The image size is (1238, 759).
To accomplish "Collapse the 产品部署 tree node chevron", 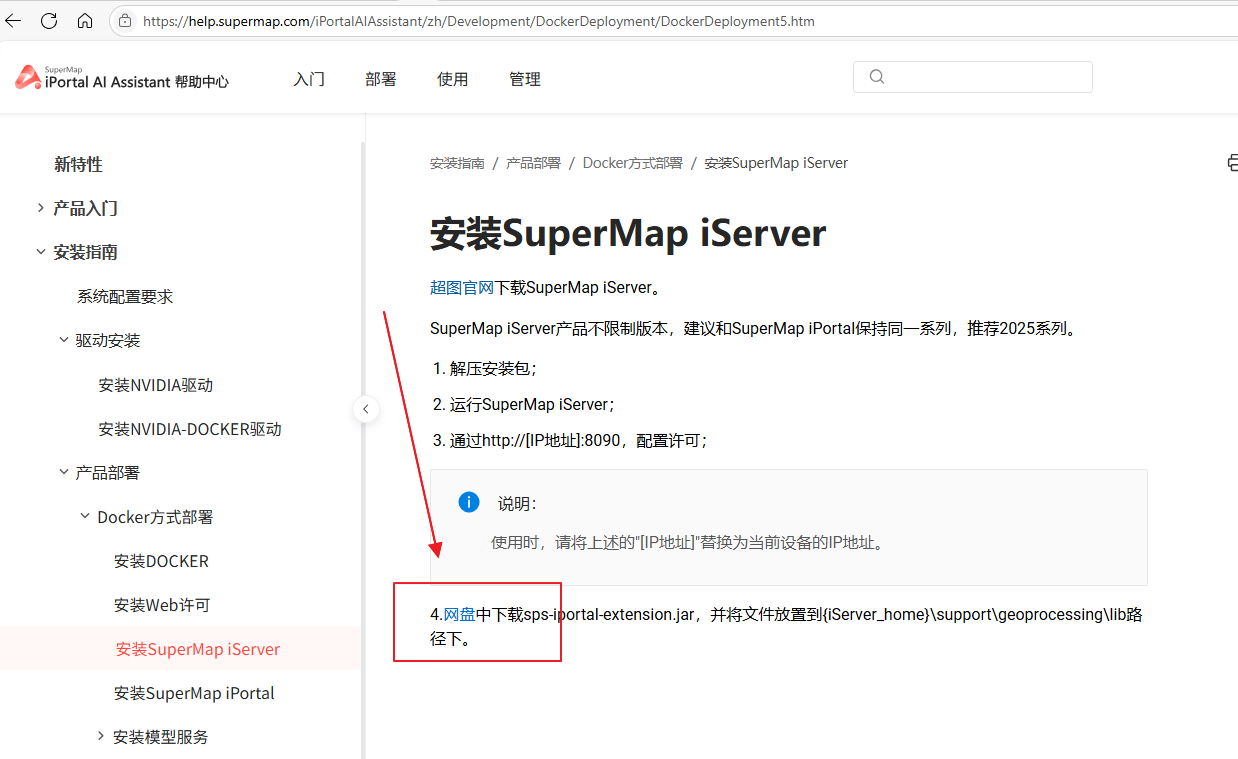I will pyautogui.click(x=63, y=472).
